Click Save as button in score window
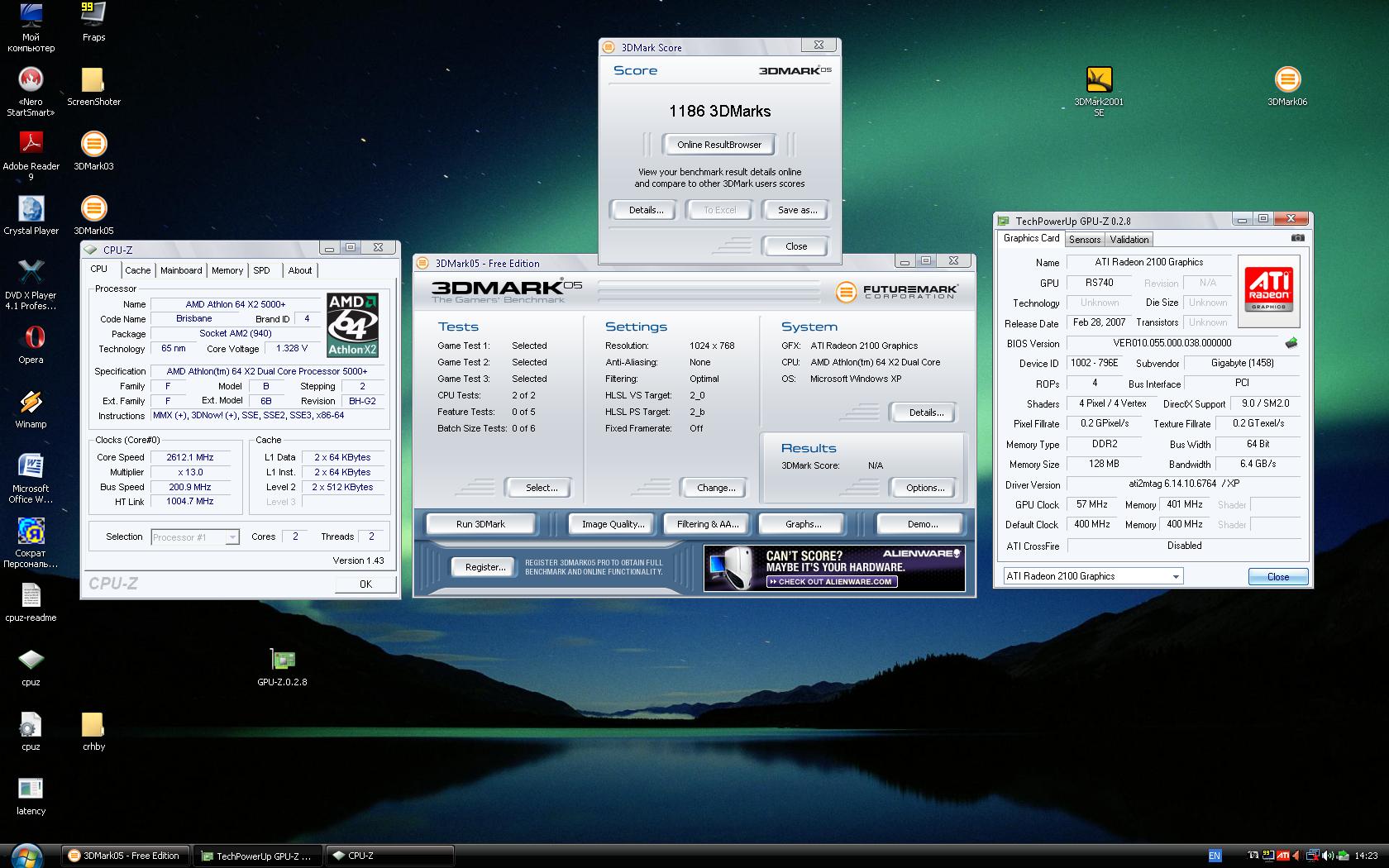This screenshot has width=1389, height=868. click(797, 210)
